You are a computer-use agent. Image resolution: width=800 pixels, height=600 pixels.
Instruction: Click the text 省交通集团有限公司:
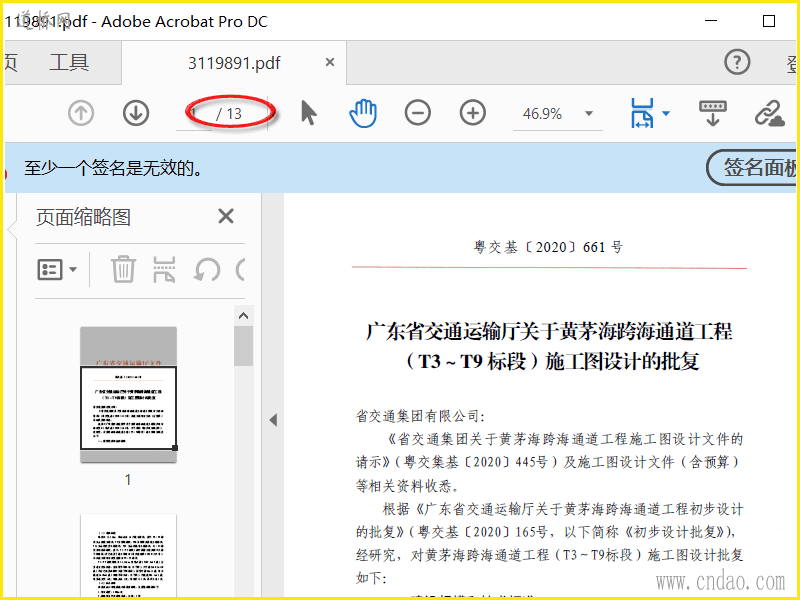click(x=420, y=416)
